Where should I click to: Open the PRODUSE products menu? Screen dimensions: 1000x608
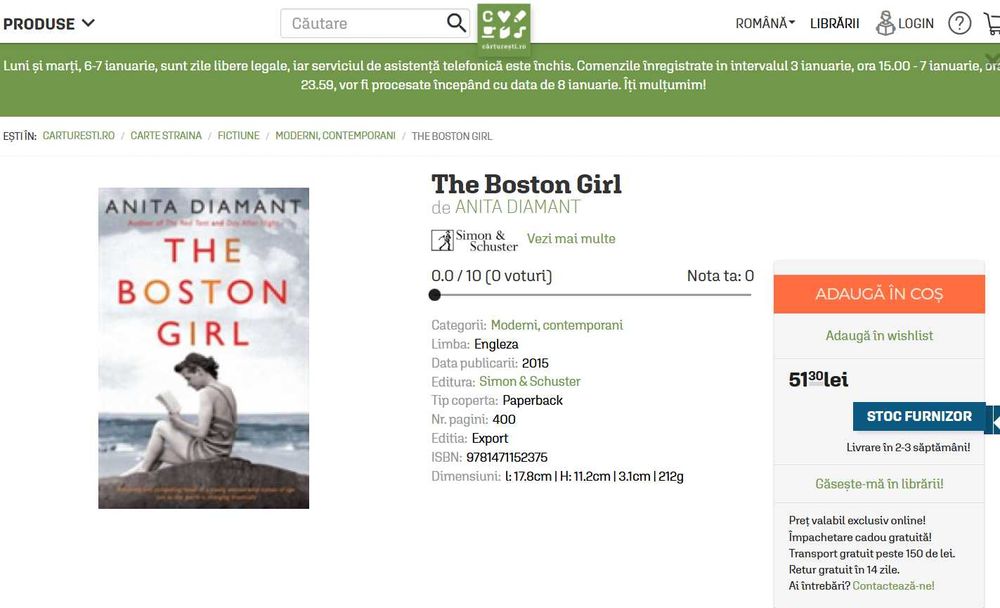49,24
